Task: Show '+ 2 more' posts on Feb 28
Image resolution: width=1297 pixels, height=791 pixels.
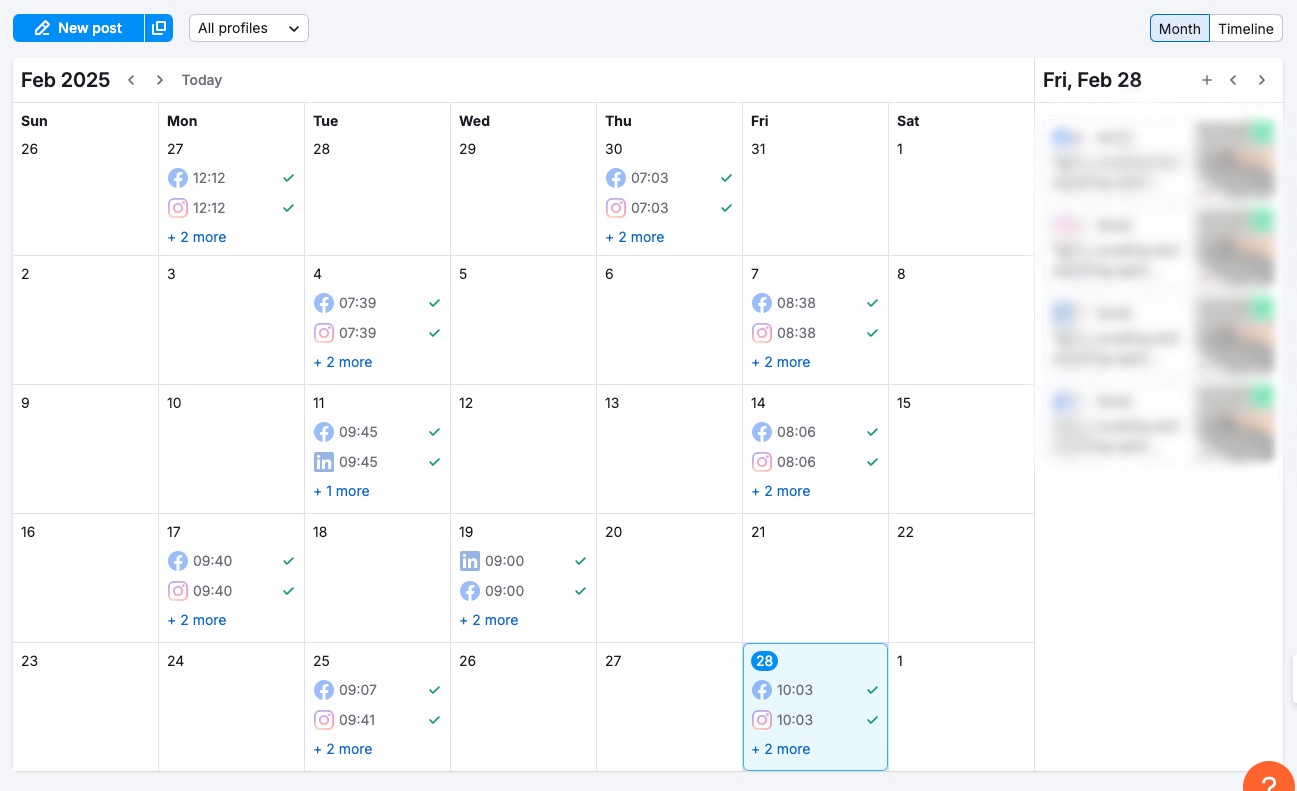Action: coord(781,749)
